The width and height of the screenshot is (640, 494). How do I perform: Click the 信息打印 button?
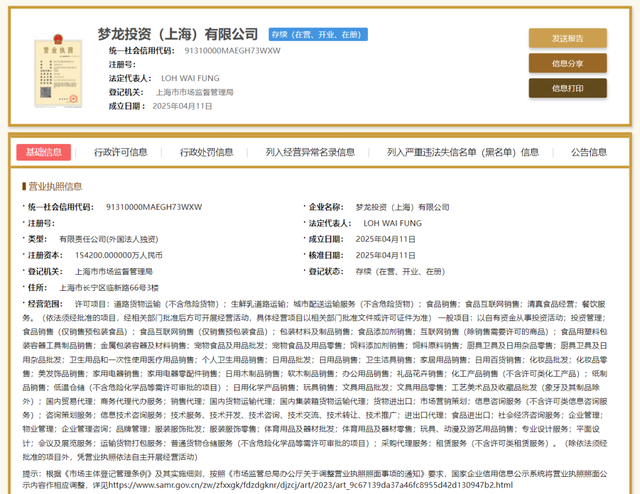pos(568,88)
